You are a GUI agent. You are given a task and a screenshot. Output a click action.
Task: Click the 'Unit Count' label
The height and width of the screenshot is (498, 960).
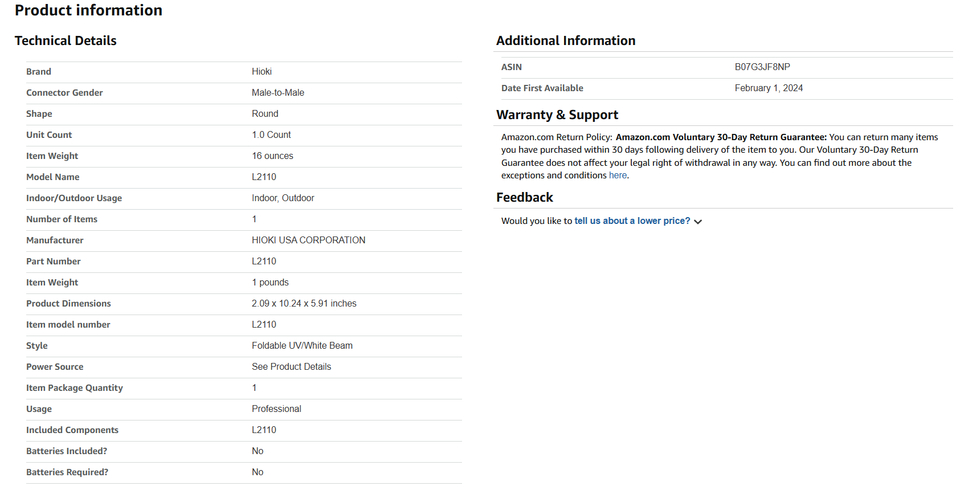click(x=49, y=135)
